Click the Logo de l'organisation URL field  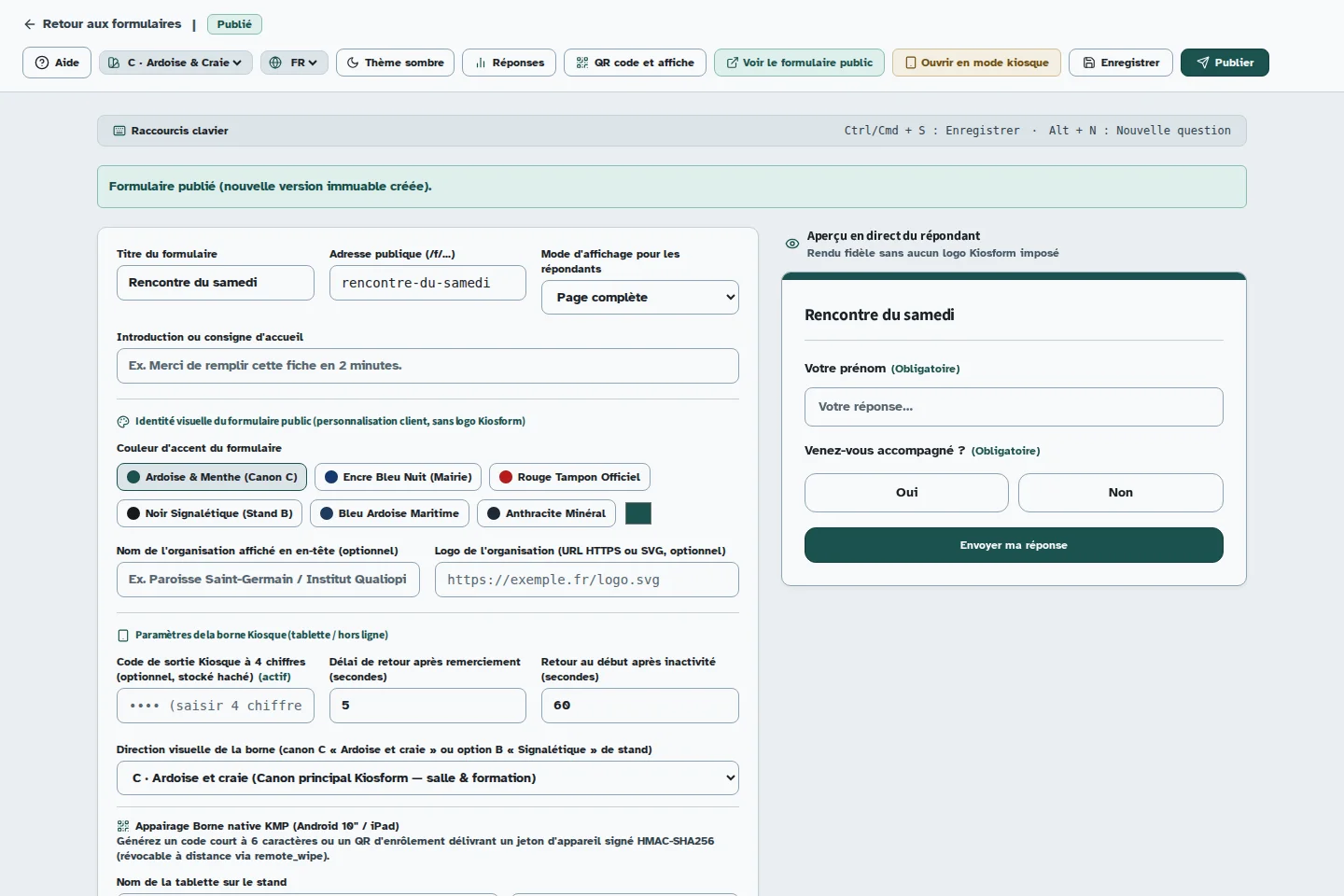pos(587,580)
